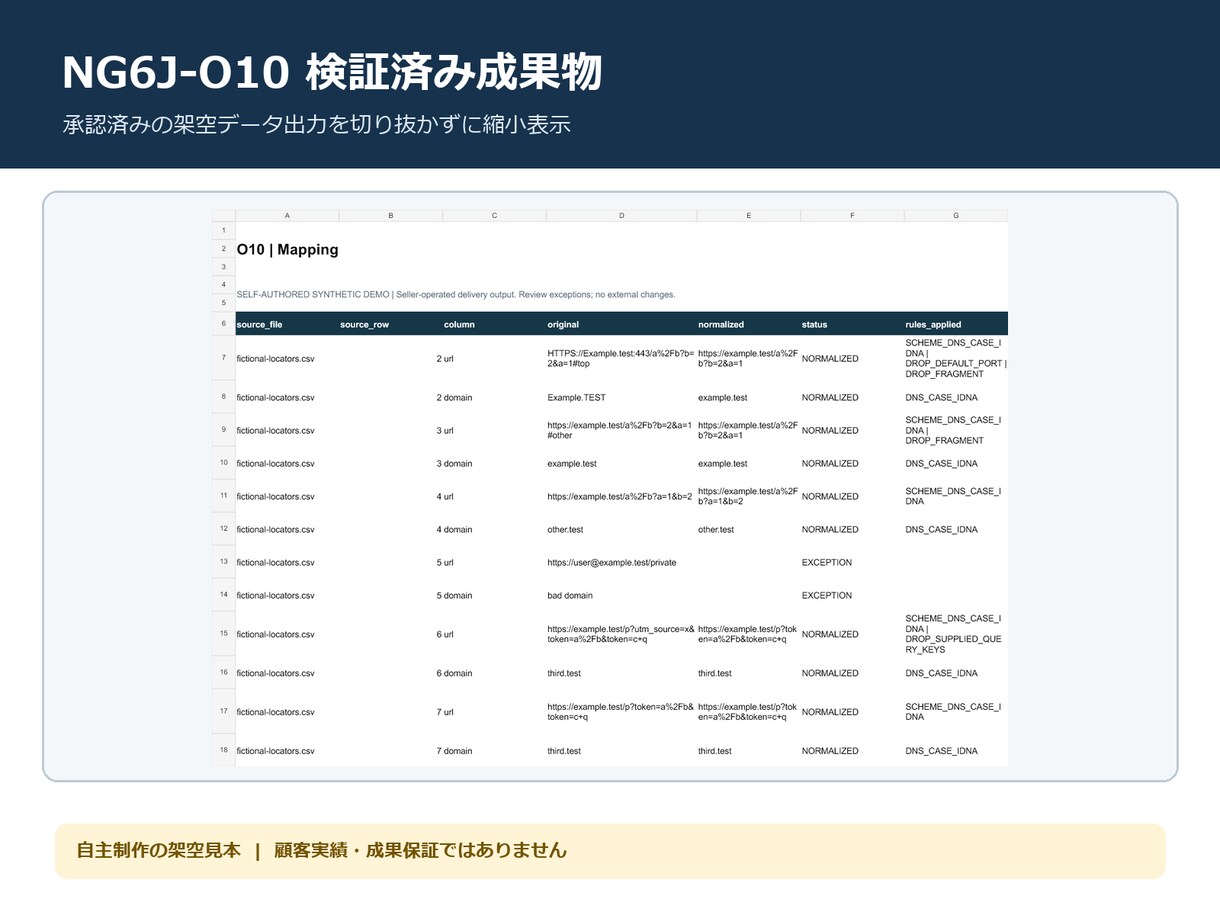Viewport: 1220px width, 915px height.
Task: Click the "column" header cell
Action: (494, 324)
